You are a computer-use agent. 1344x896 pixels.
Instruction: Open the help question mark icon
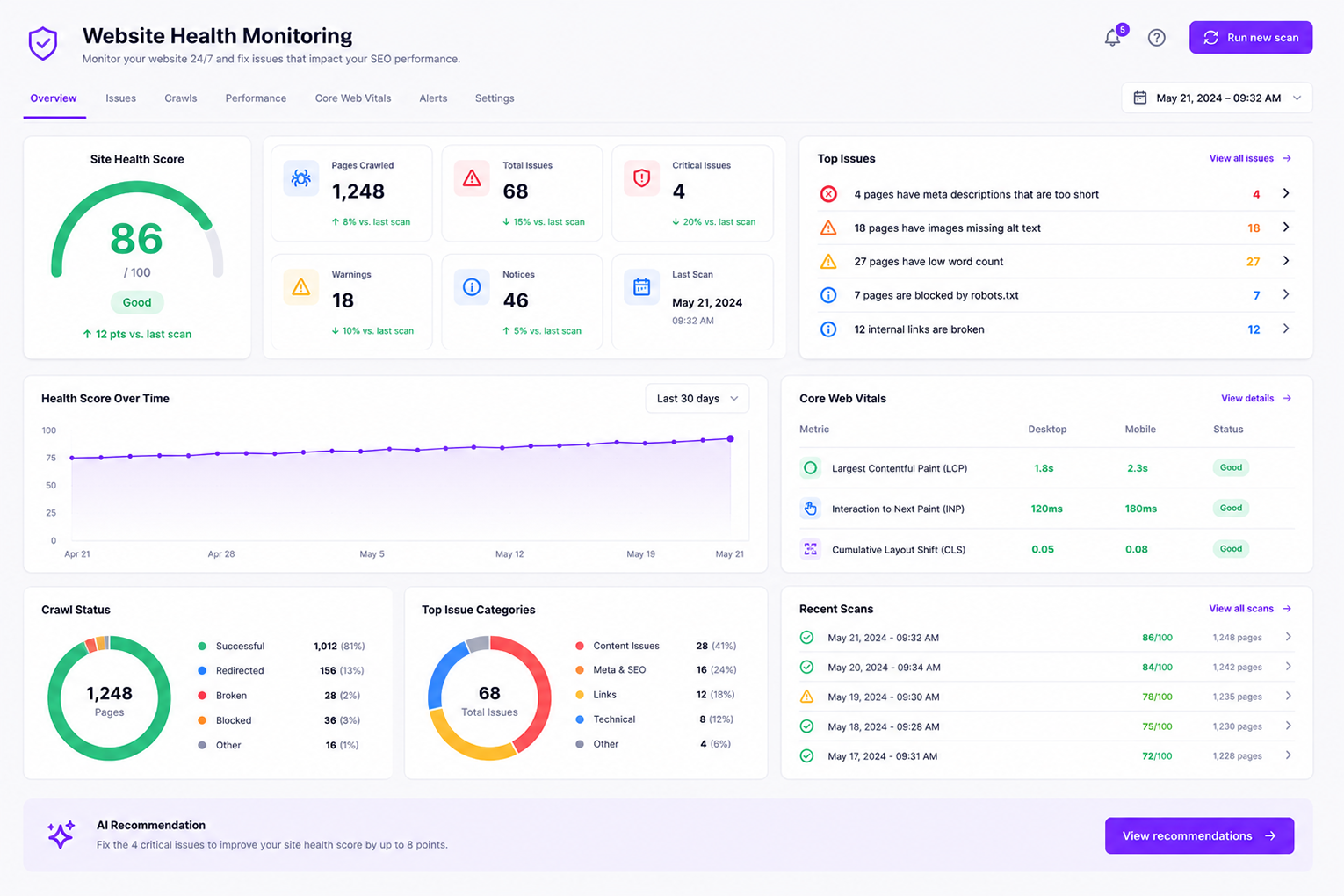tap(1156, 38)
